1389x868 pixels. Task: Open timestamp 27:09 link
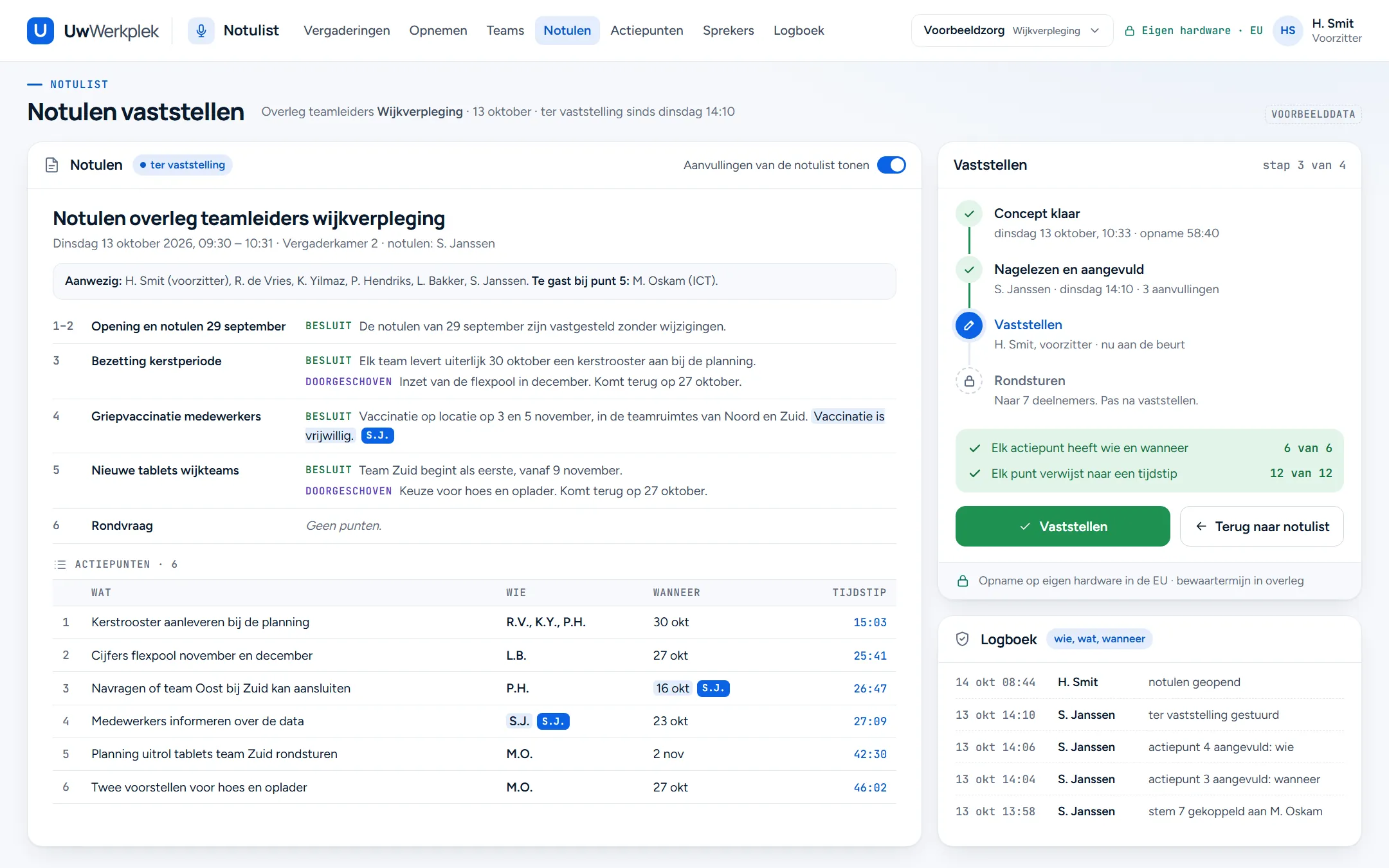[x=869, y=721]
